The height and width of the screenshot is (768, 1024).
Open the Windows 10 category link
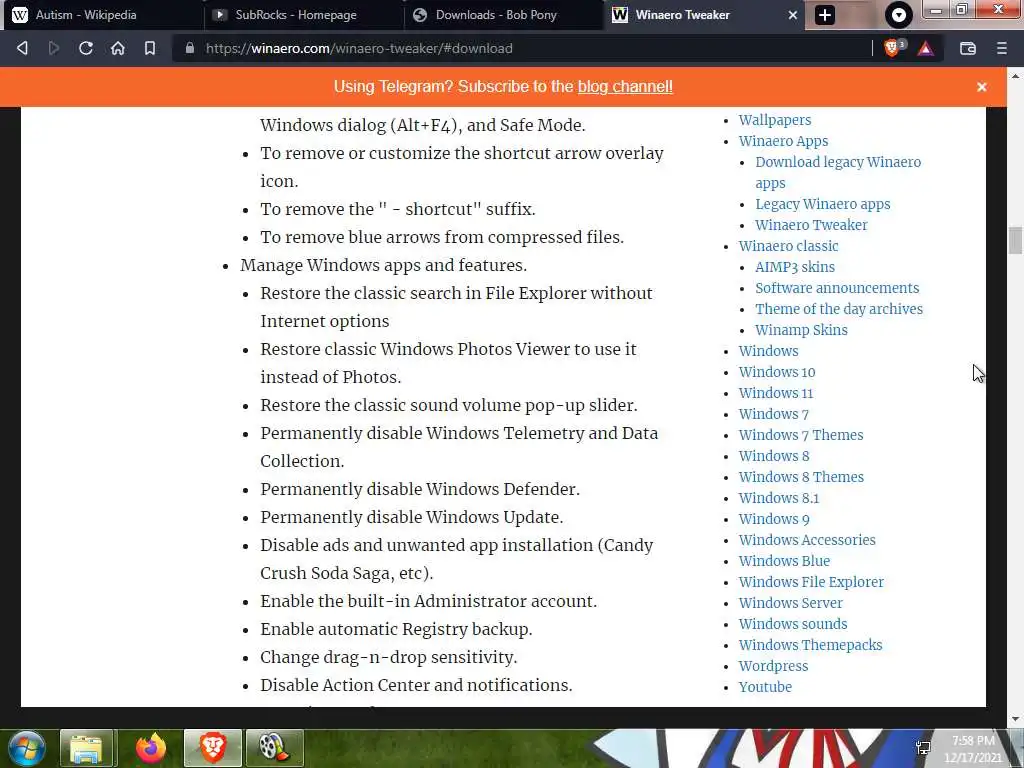pyautogui.click(x=776, y=372)
